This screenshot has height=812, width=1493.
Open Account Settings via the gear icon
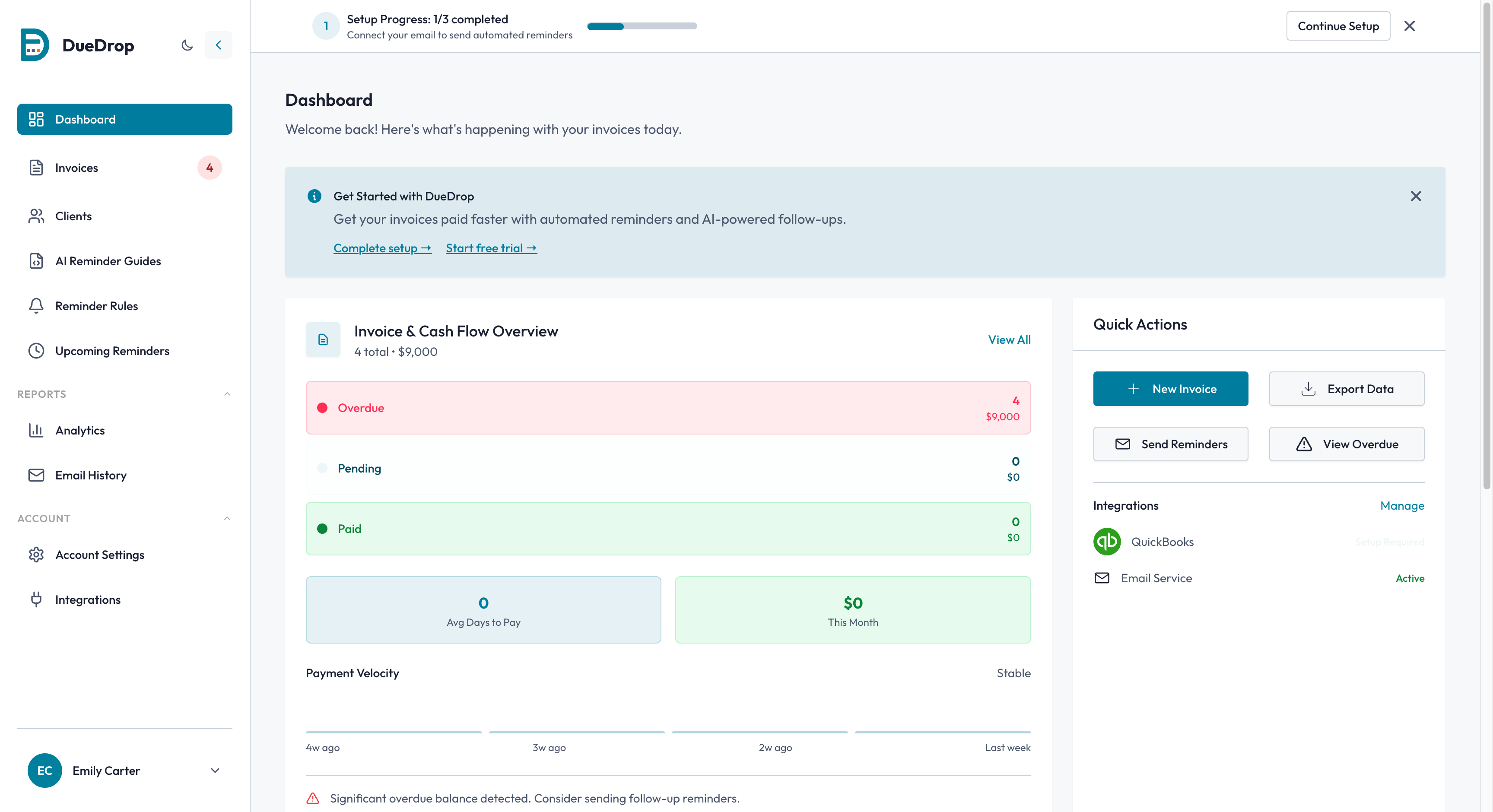(x=36, y=554)
